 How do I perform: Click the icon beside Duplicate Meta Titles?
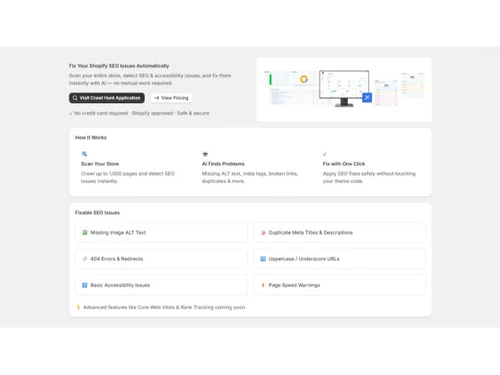click(263, 232)
